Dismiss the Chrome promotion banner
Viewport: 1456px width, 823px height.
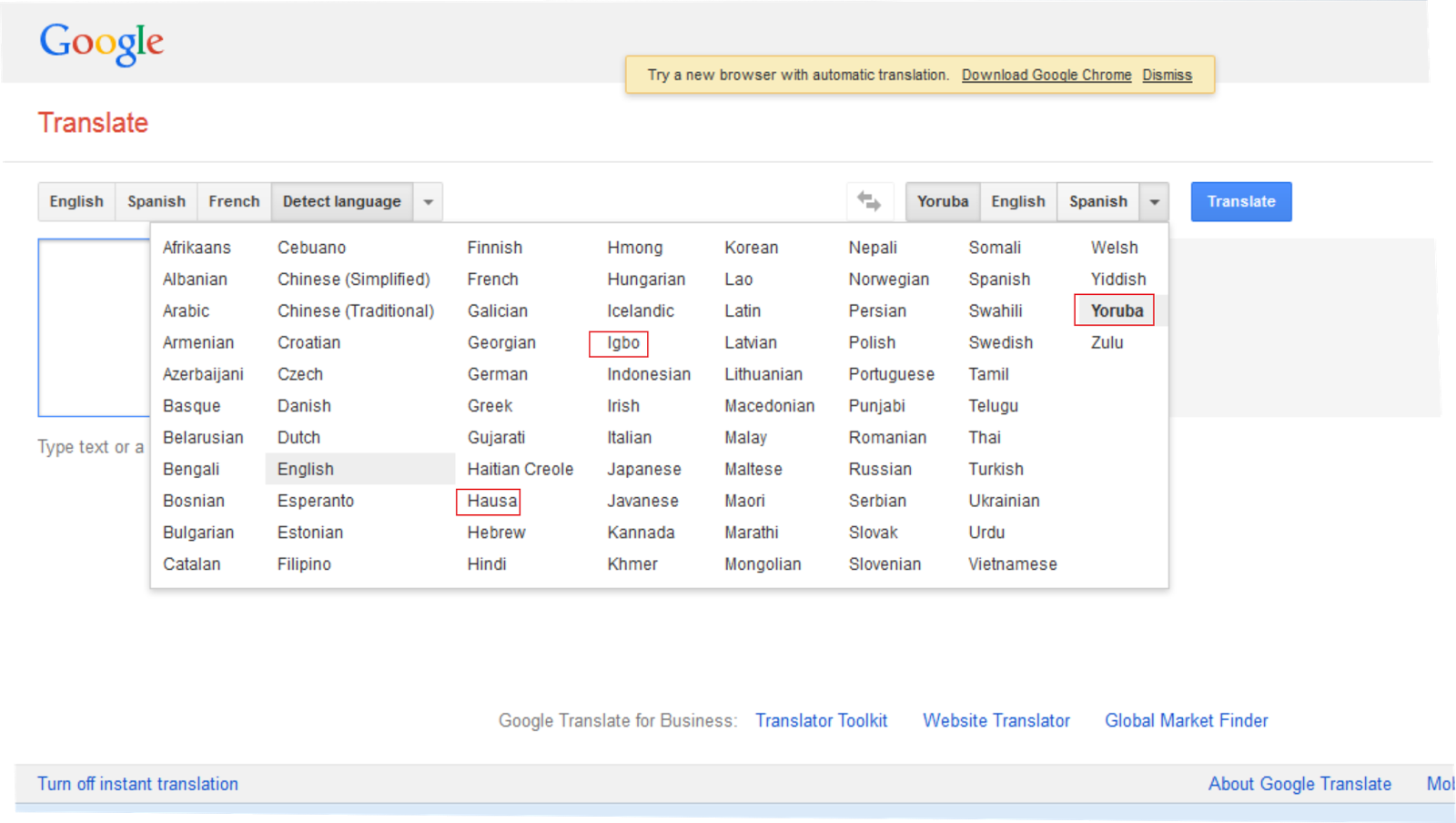tap(1168, 75)
